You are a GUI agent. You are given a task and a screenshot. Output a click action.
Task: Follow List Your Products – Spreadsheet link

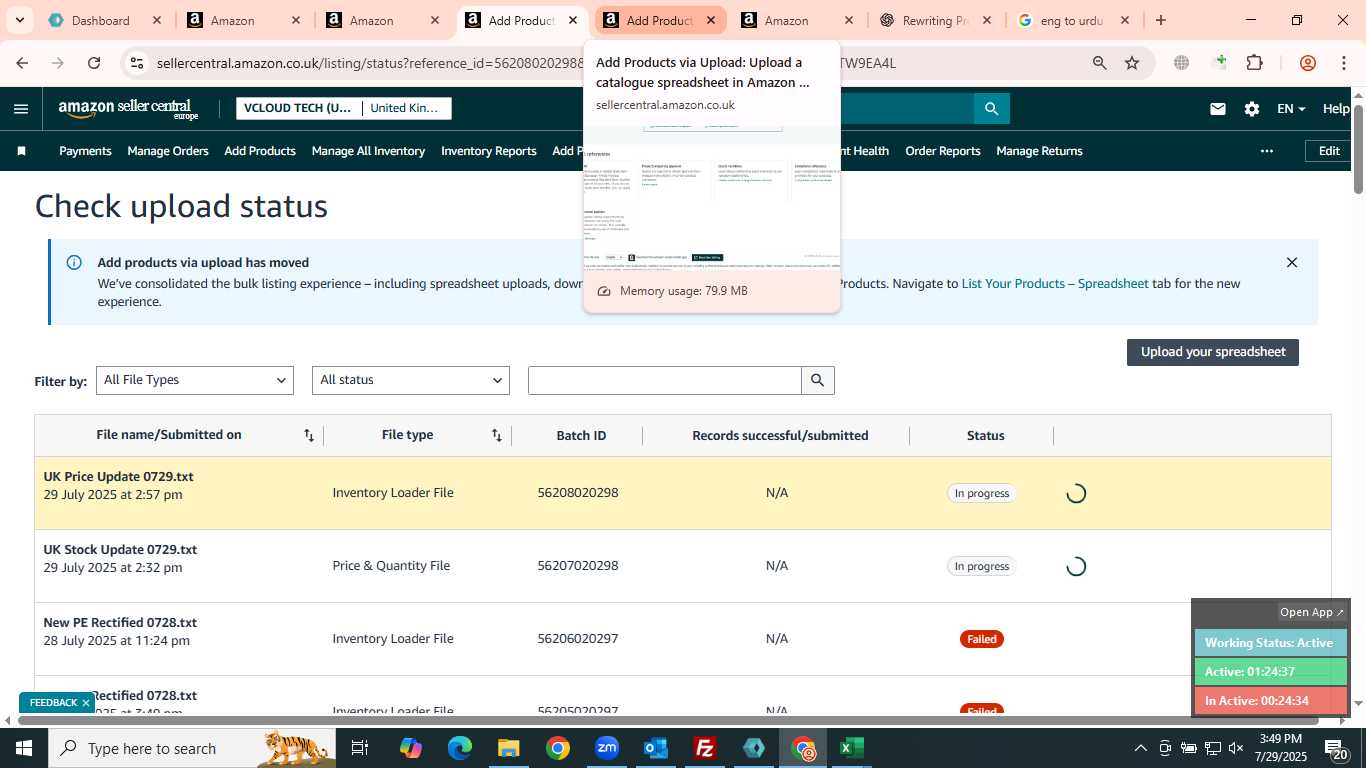pos(1055,284)
